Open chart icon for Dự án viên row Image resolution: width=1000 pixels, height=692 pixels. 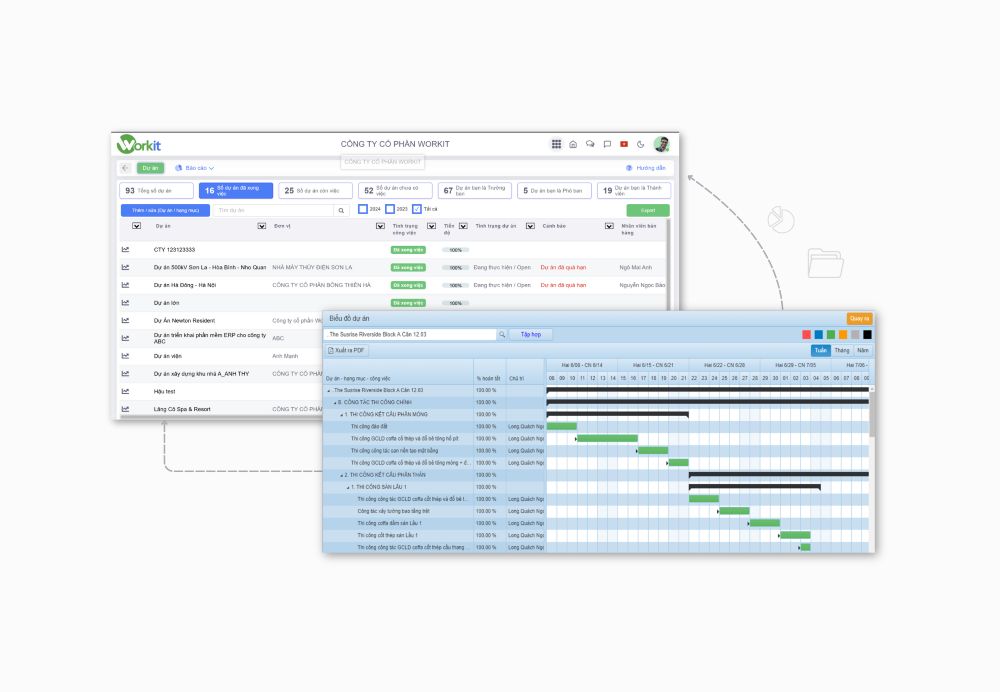coord(126,356)
